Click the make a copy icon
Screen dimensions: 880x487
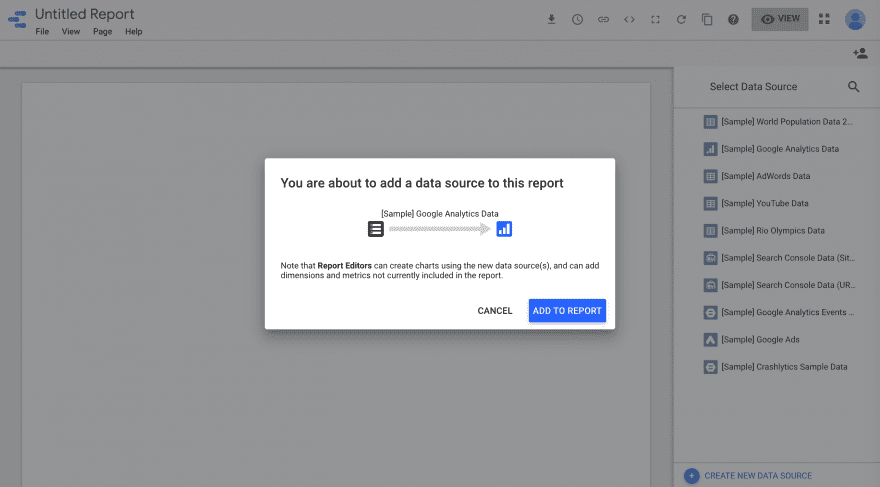(707, 20)
